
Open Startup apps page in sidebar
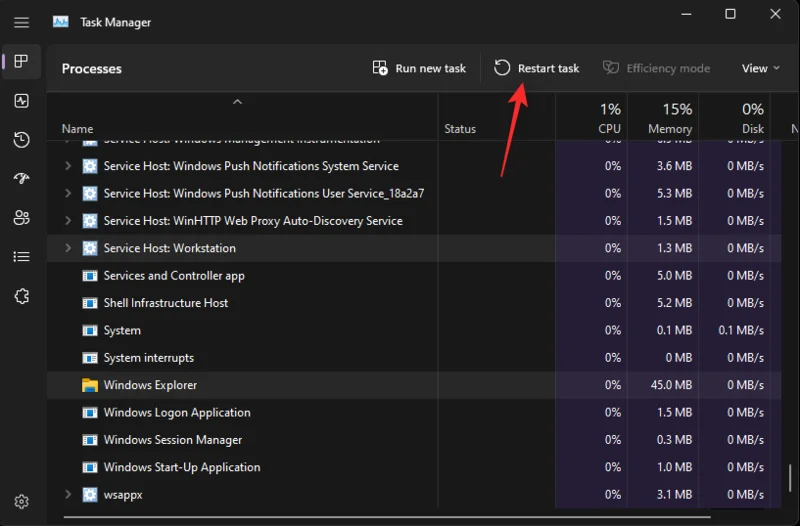[21, 178]
